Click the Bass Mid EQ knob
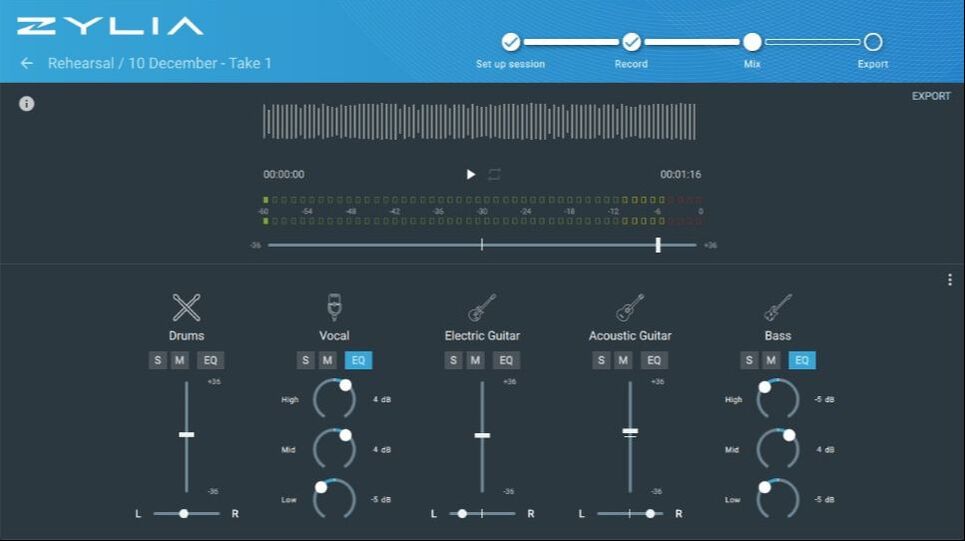965x541 pixels. tap(789, 435)
